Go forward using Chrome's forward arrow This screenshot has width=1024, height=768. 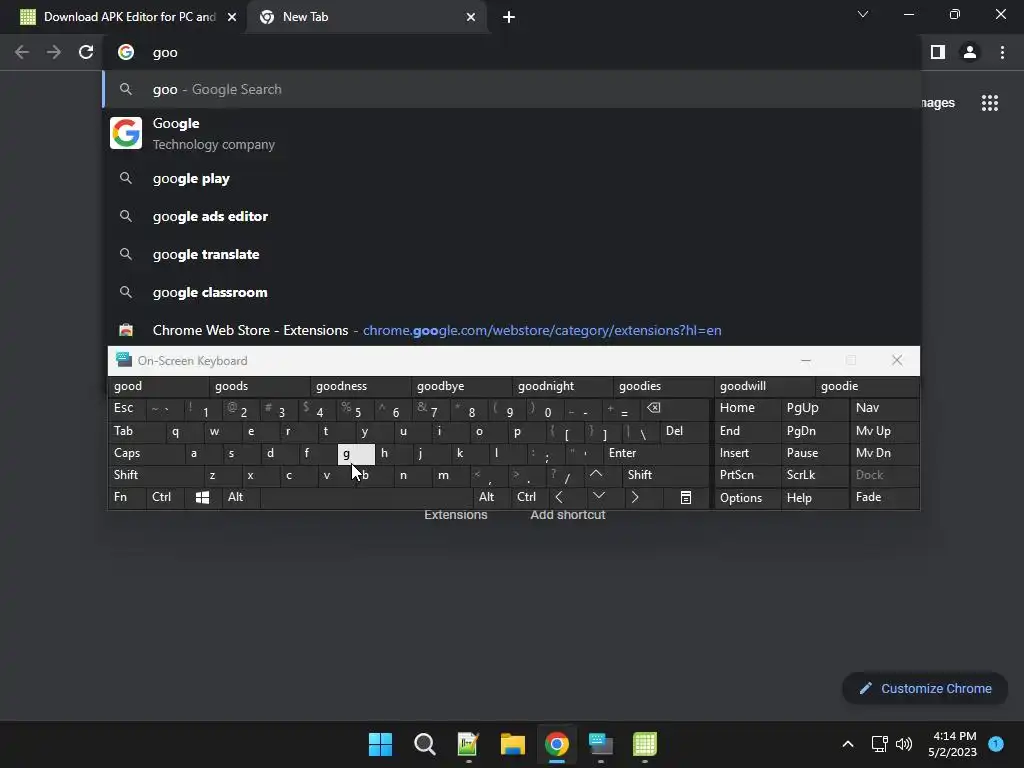[x=54, y=52]
